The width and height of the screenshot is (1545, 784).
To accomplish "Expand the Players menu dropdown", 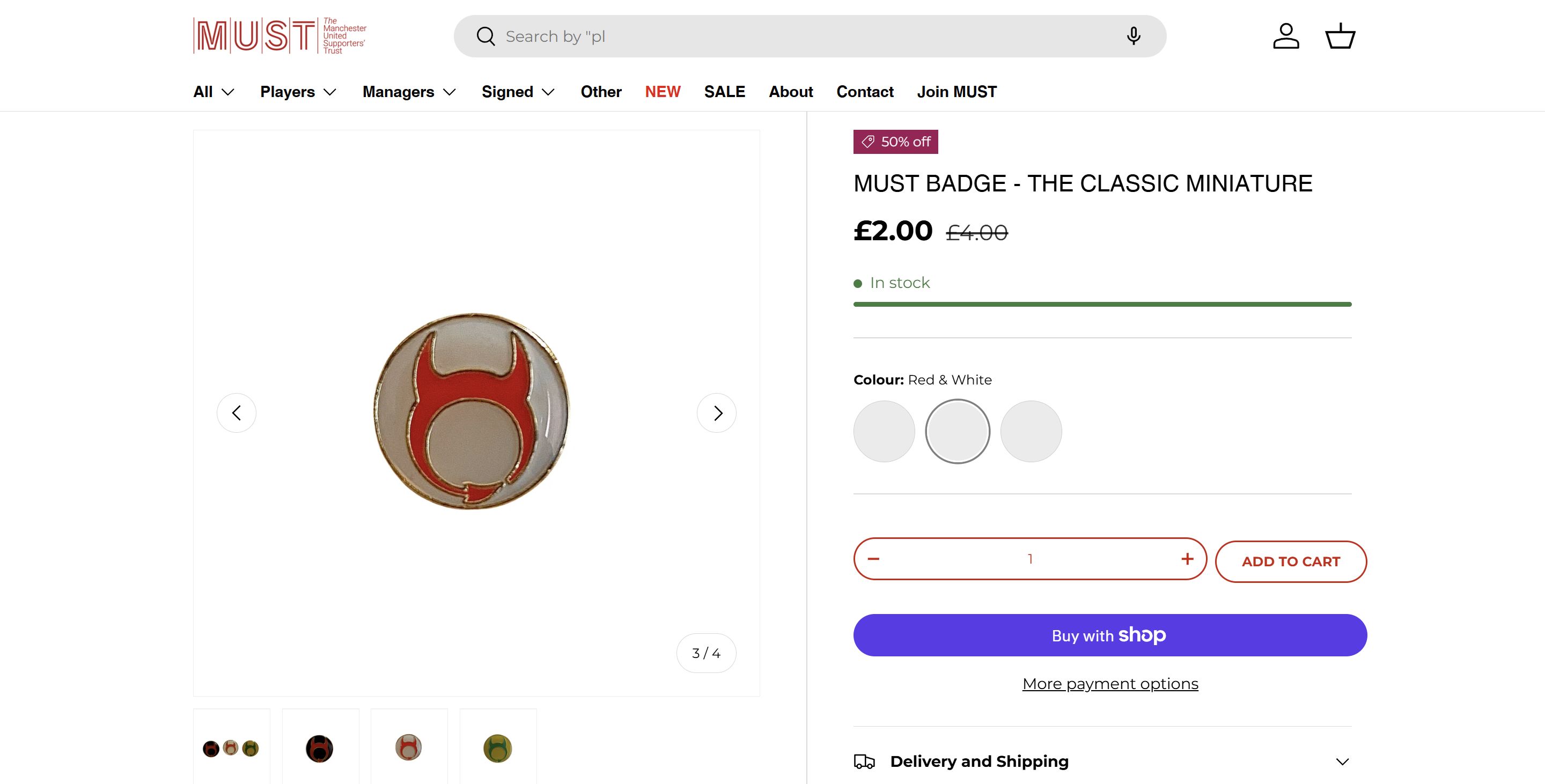I will click(x=298, y=92).
